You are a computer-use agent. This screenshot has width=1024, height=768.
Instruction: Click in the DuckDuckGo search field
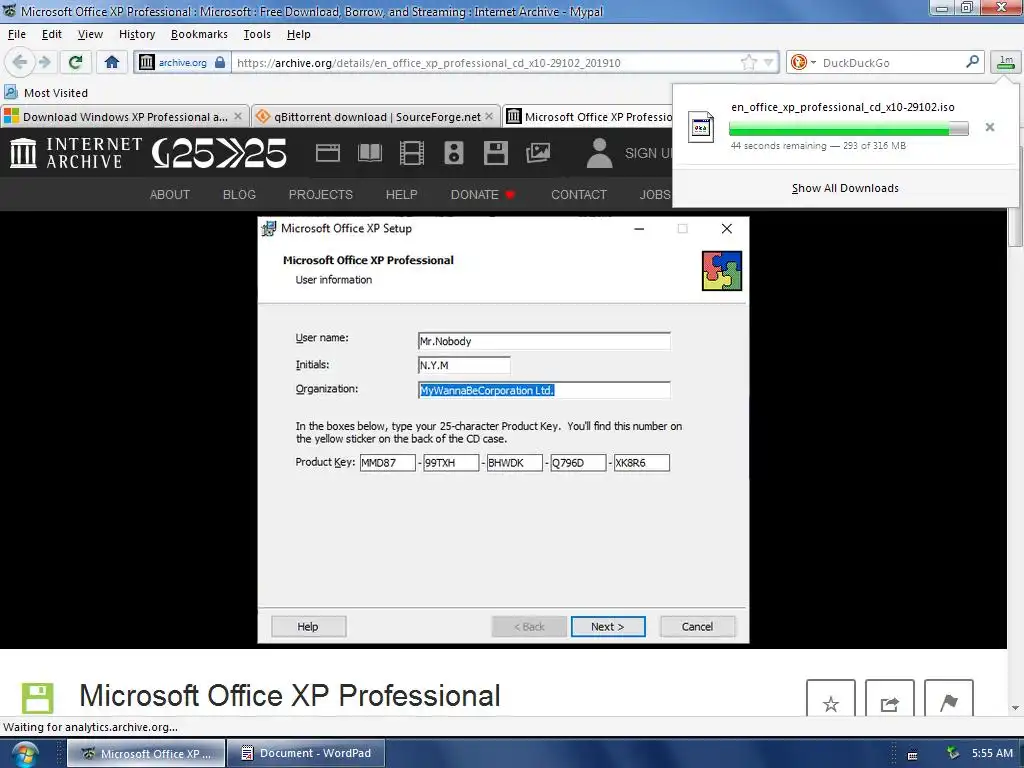[x=891, y=63]
